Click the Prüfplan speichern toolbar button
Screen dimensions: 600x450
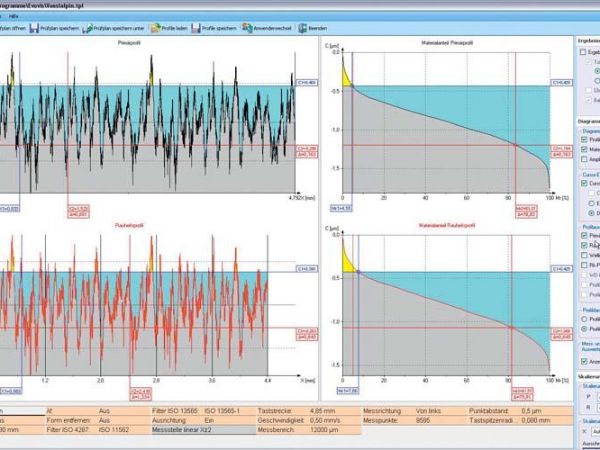[x=54, y=28]
